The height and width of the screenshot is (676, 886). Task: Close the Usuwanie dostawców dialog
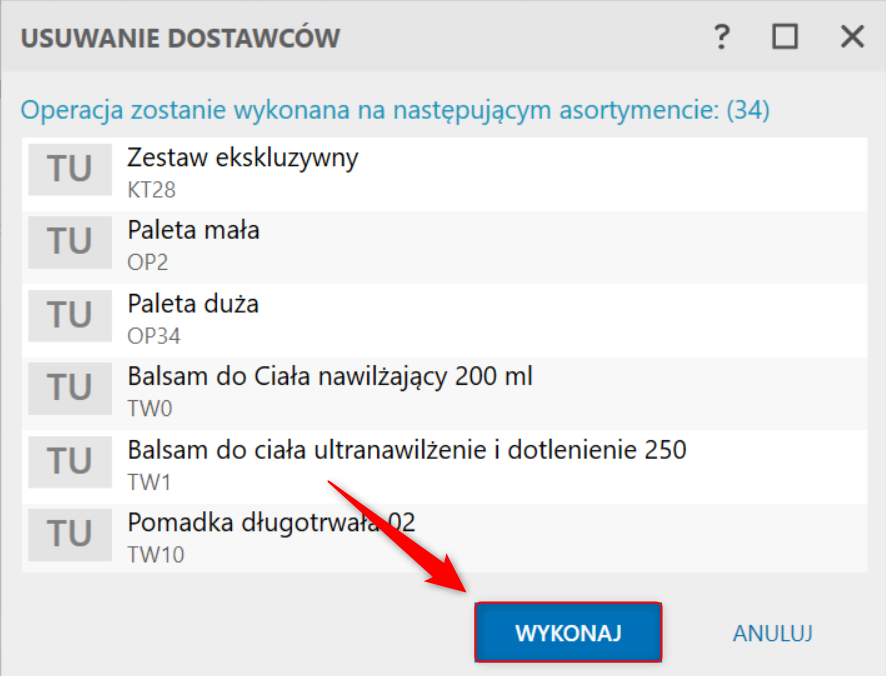coord(852,37)
